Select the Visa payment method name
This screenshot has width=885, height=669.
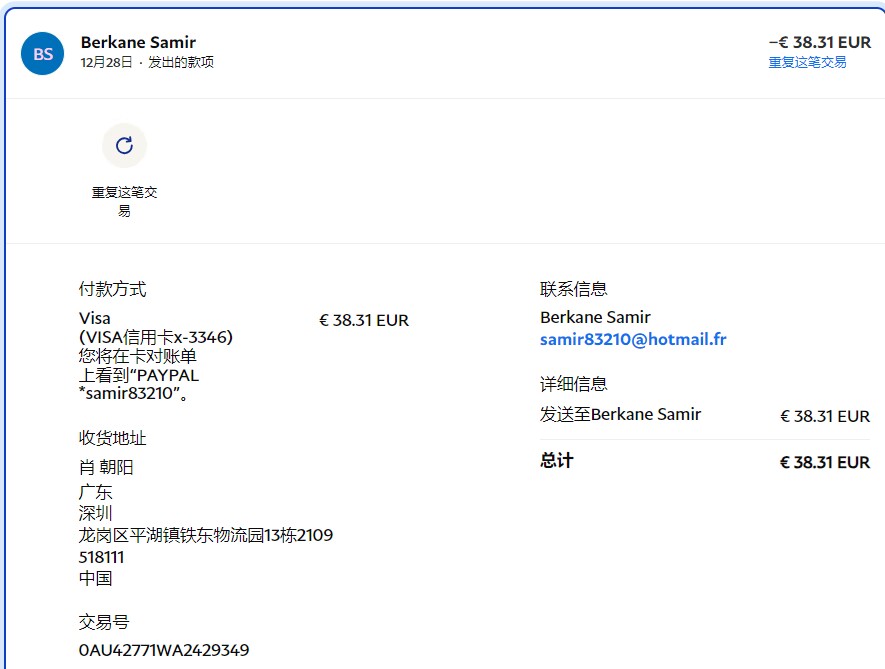coord(95,319)
